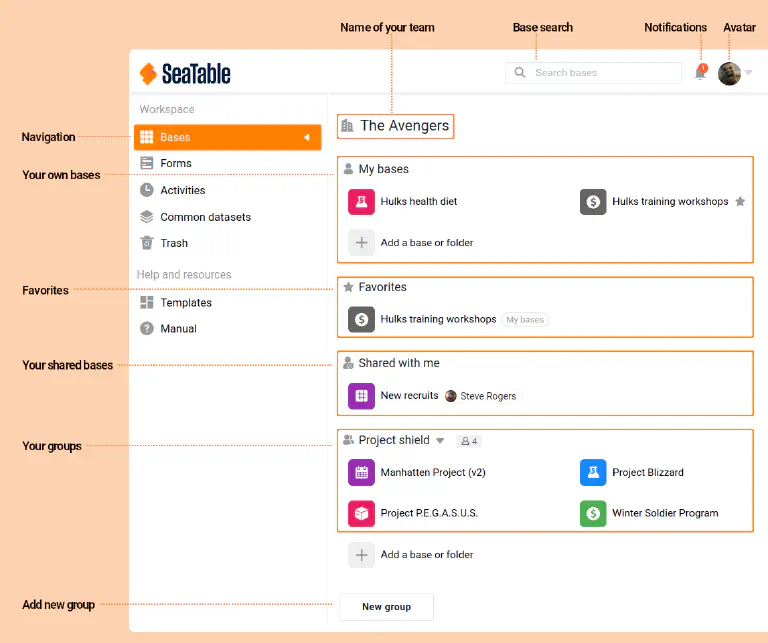Open the Hulks health diet base icon

click(x=361, y=202)
